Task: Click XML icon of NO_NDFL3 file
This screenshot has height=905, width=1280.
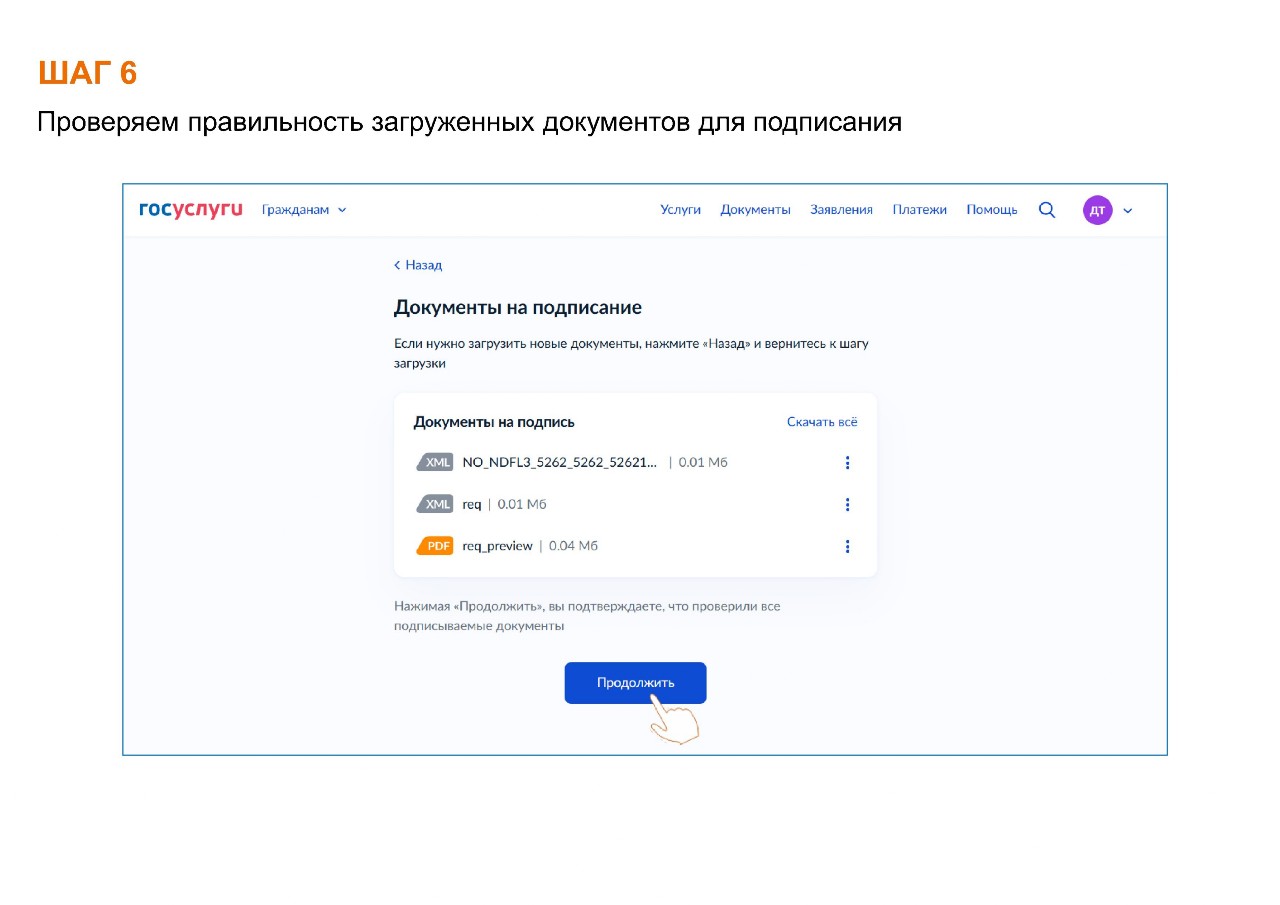Action: [435, 463]
